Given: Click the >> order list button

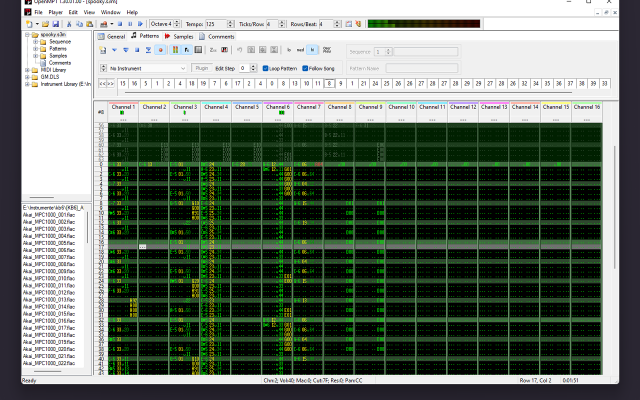Looking at the screenshot, I should point(110,83).
